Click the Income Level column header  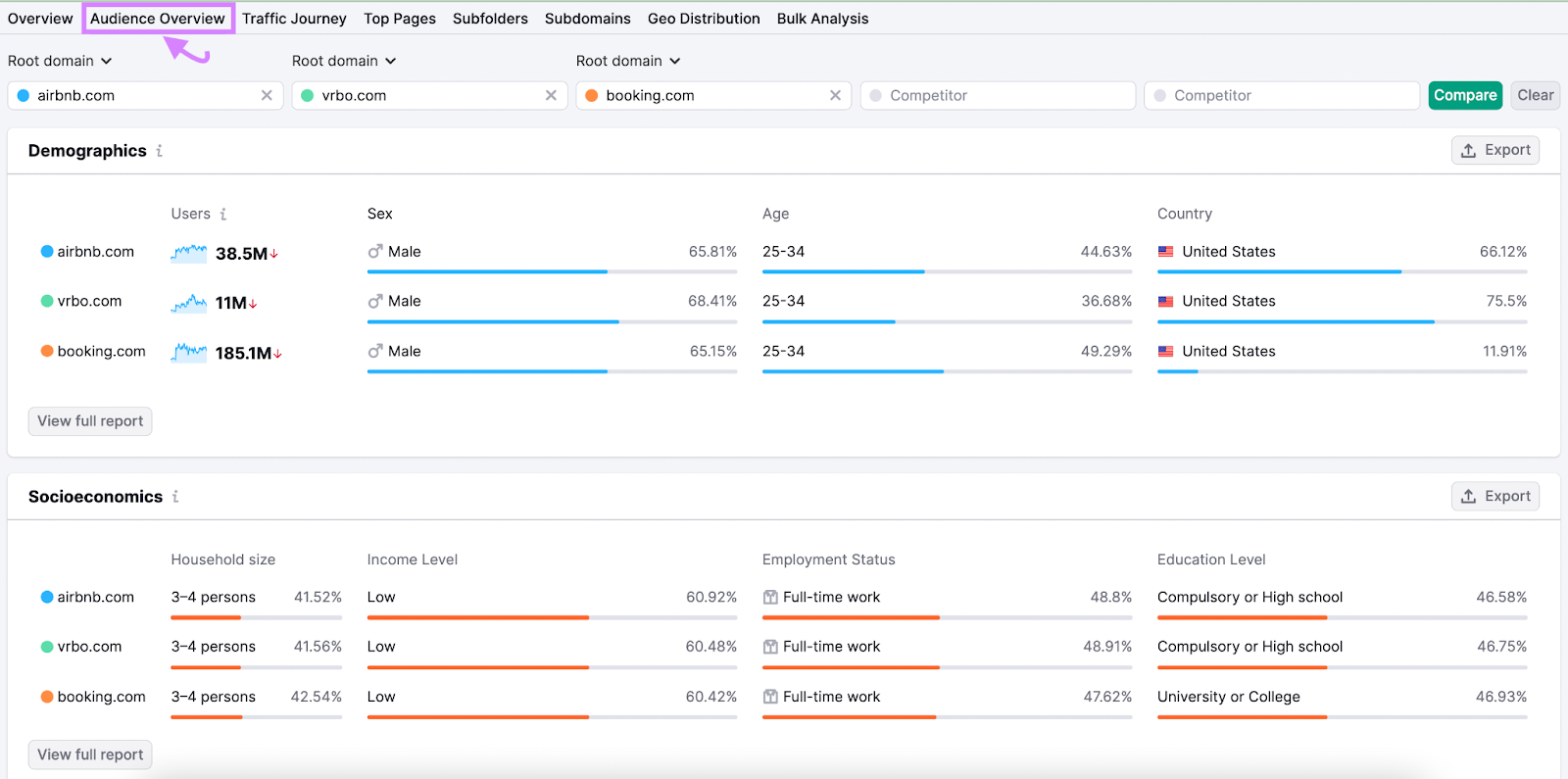[413, 560]
